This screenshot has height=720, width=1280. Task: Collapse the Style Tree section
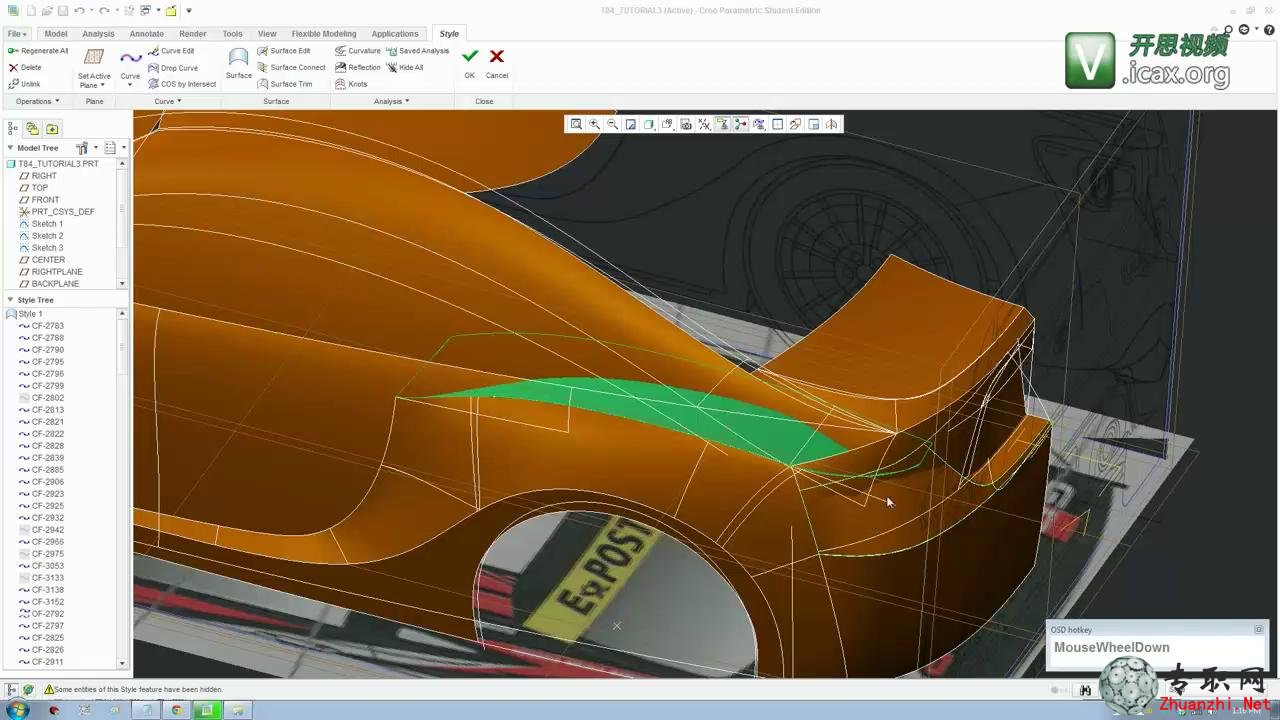10,300
